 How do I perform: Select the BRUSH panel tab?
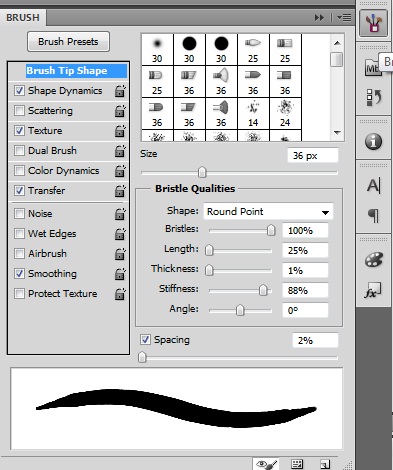23,18
